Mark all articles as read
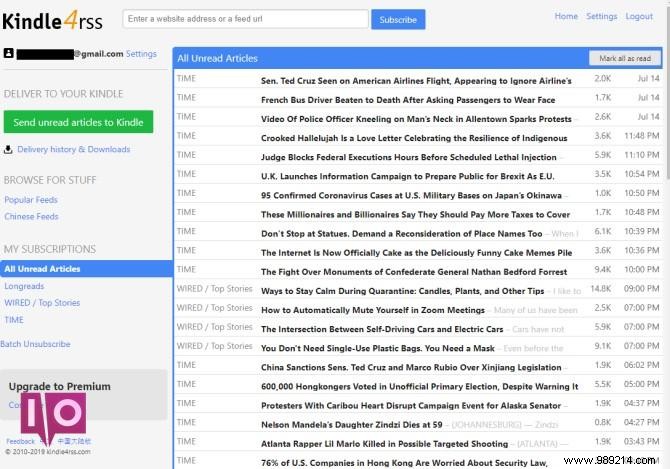Image resolution: width=670 pixels, height=469 pixels. click(624, 59)
